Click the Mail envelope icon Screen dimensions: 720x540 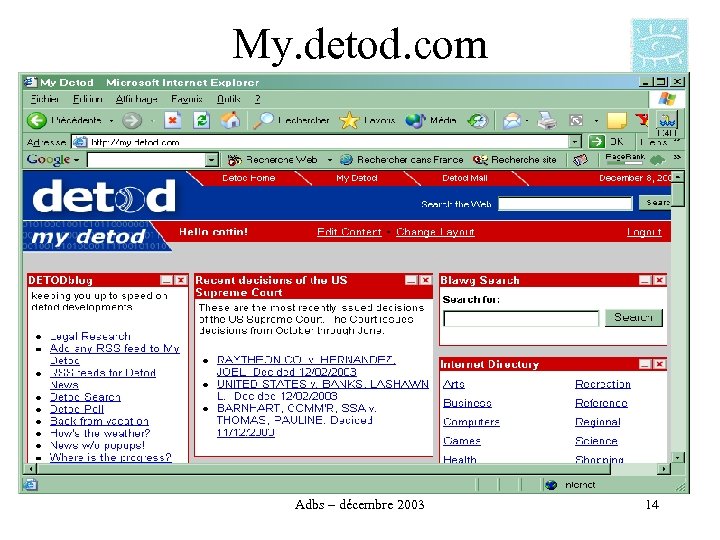pos(512,120)
